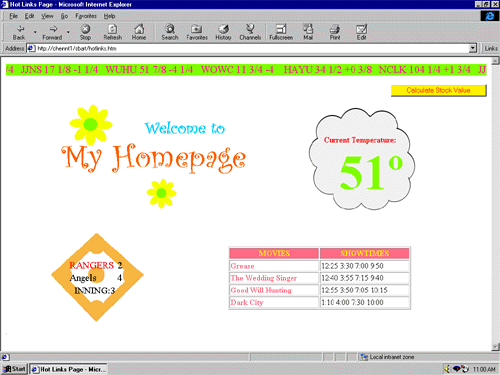Screen dimensions: 500x375
Task: Expand the Back button history arrow
Action: click(35, 32)
